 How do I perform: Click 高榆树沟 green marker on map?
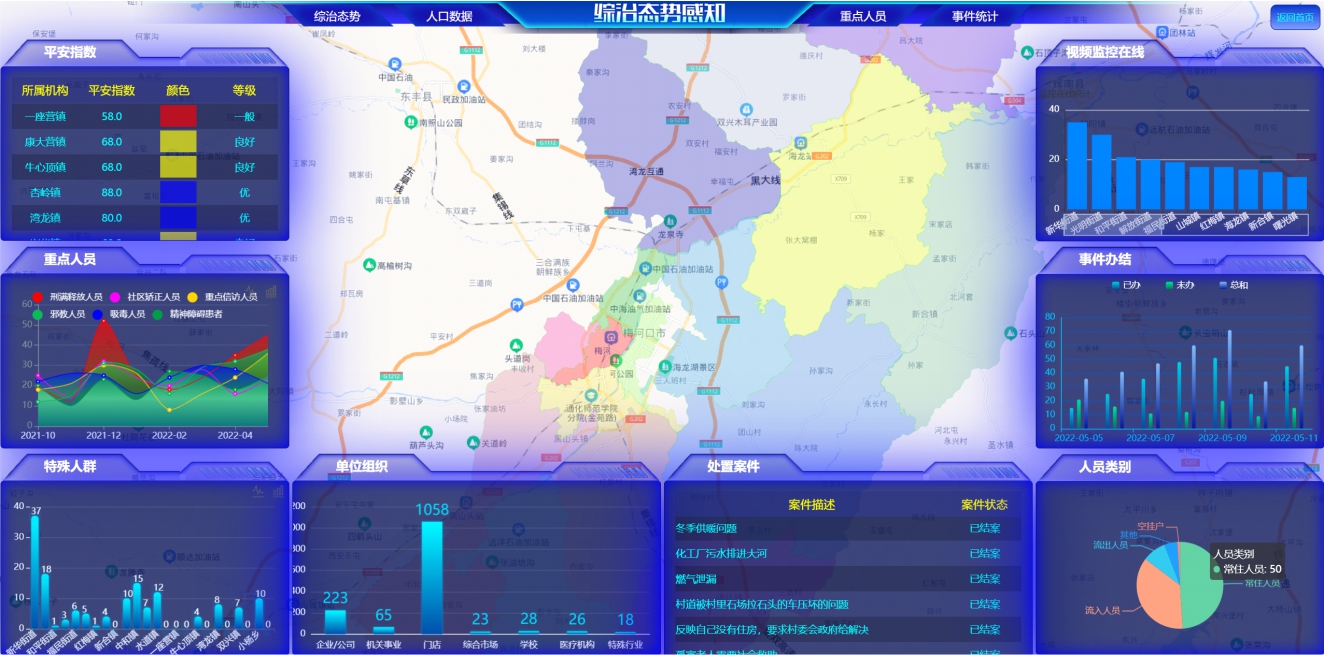click(x=369, y=265)
